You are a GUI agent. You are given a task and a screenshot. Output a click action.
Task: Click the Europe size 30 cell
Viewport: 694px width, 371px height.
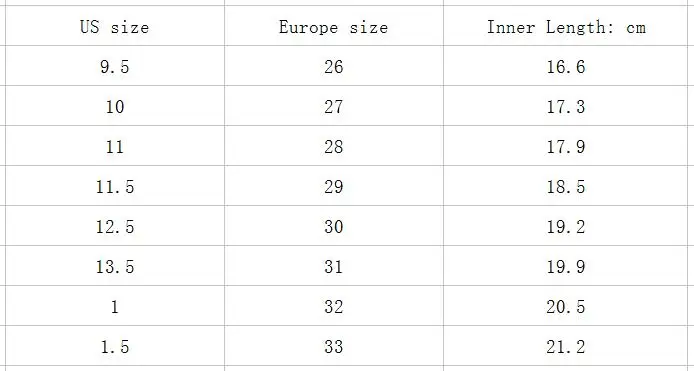tap(334, 226)
